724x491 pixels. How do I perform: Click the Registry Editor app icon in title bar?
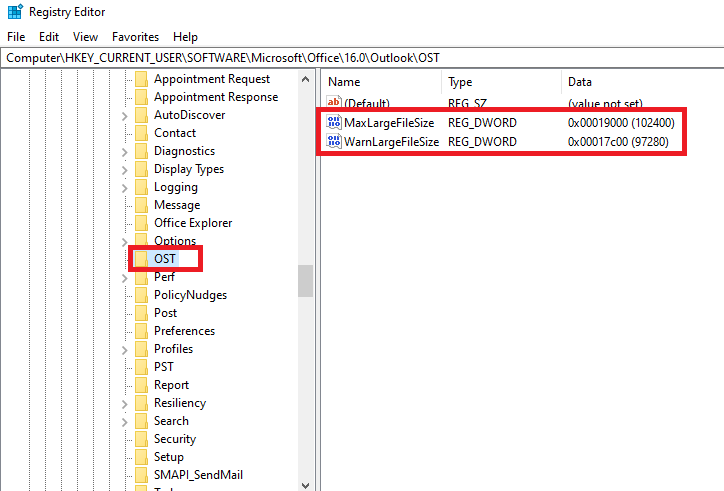(x=15, y=12)
